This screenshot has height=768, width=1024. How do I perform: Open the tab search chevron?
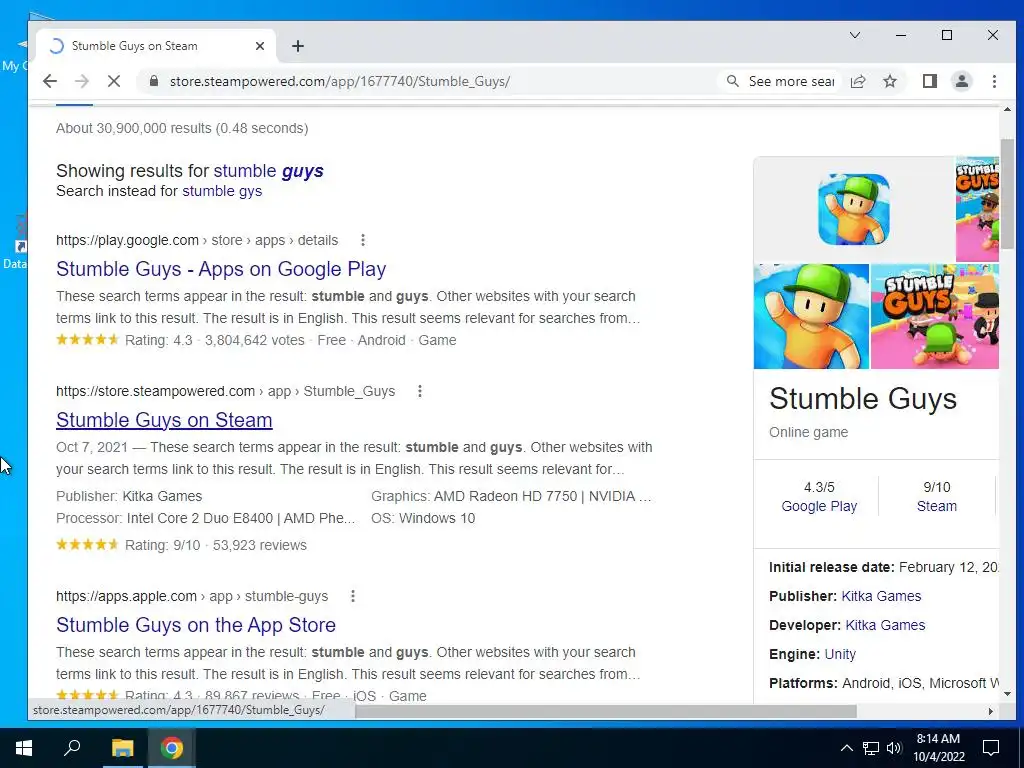(x=854, y=35)
